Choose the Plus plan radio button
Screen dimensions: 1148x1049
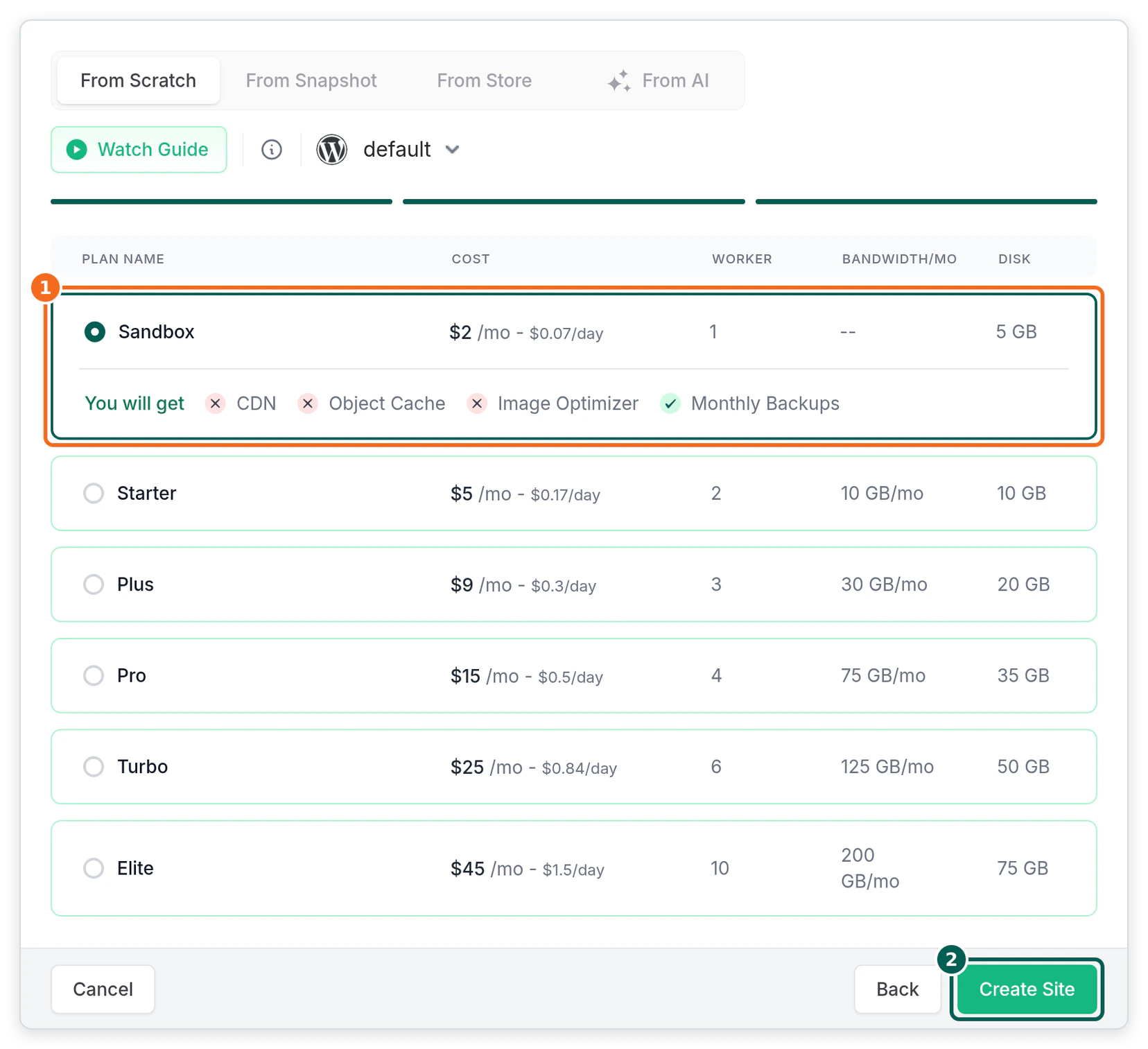coord(94,584)
